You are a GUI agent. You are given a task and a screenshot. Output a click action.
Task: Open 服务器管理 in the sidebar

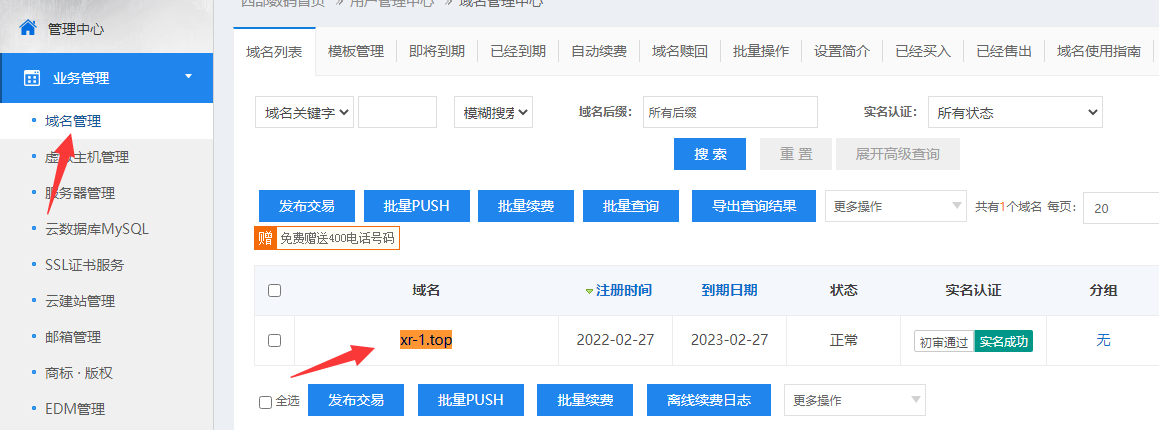pos(80,194)
